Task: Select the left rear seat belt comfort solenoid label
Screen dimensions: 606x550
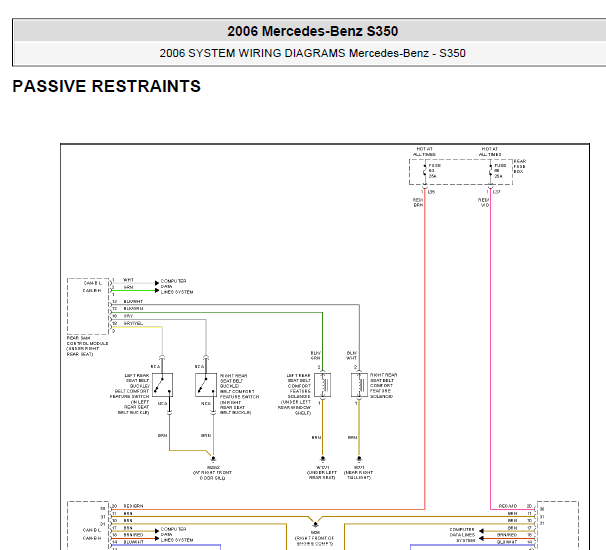Action: click(294, 394)
